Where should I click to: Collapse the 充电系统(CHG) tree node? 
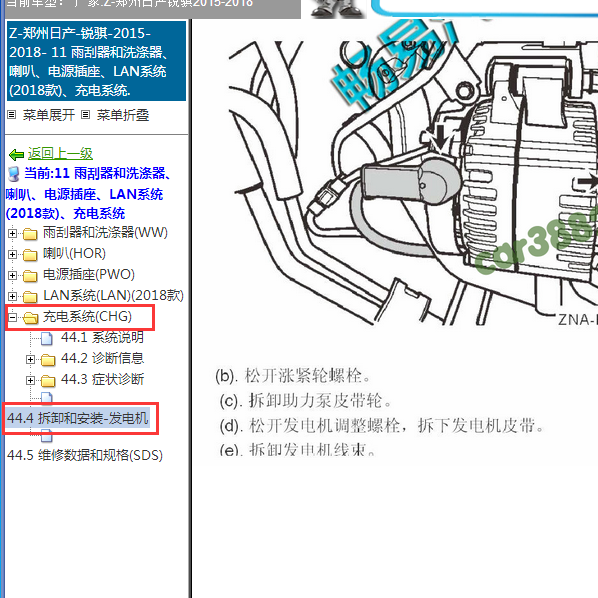[13, 317]
